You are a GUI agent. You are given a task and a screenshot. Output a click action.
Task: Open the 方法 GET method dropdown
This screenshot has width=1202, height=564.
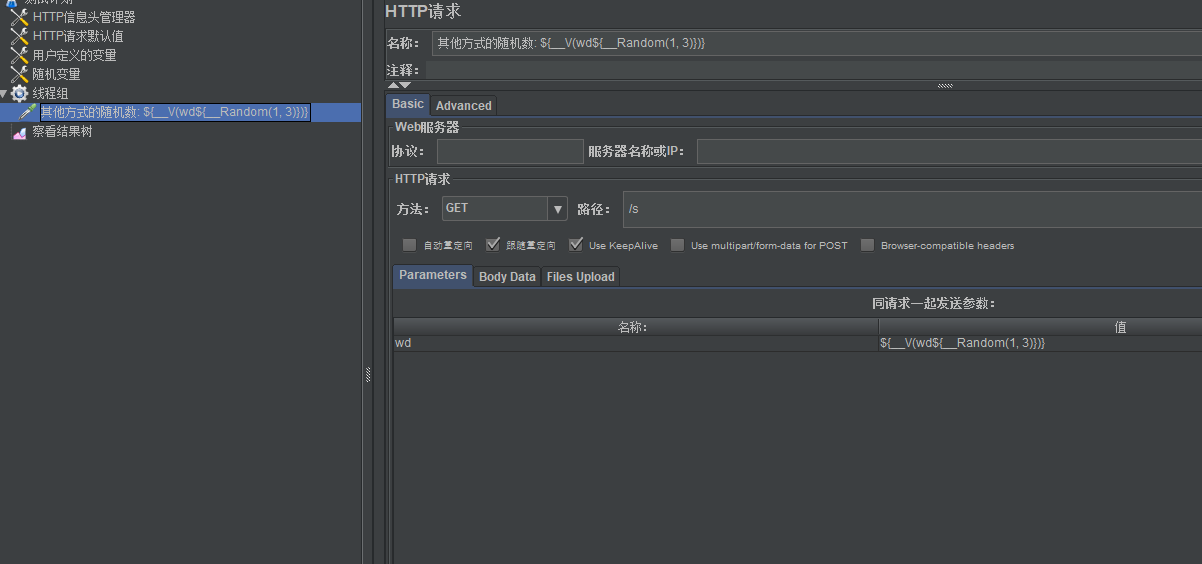(557, 209)
